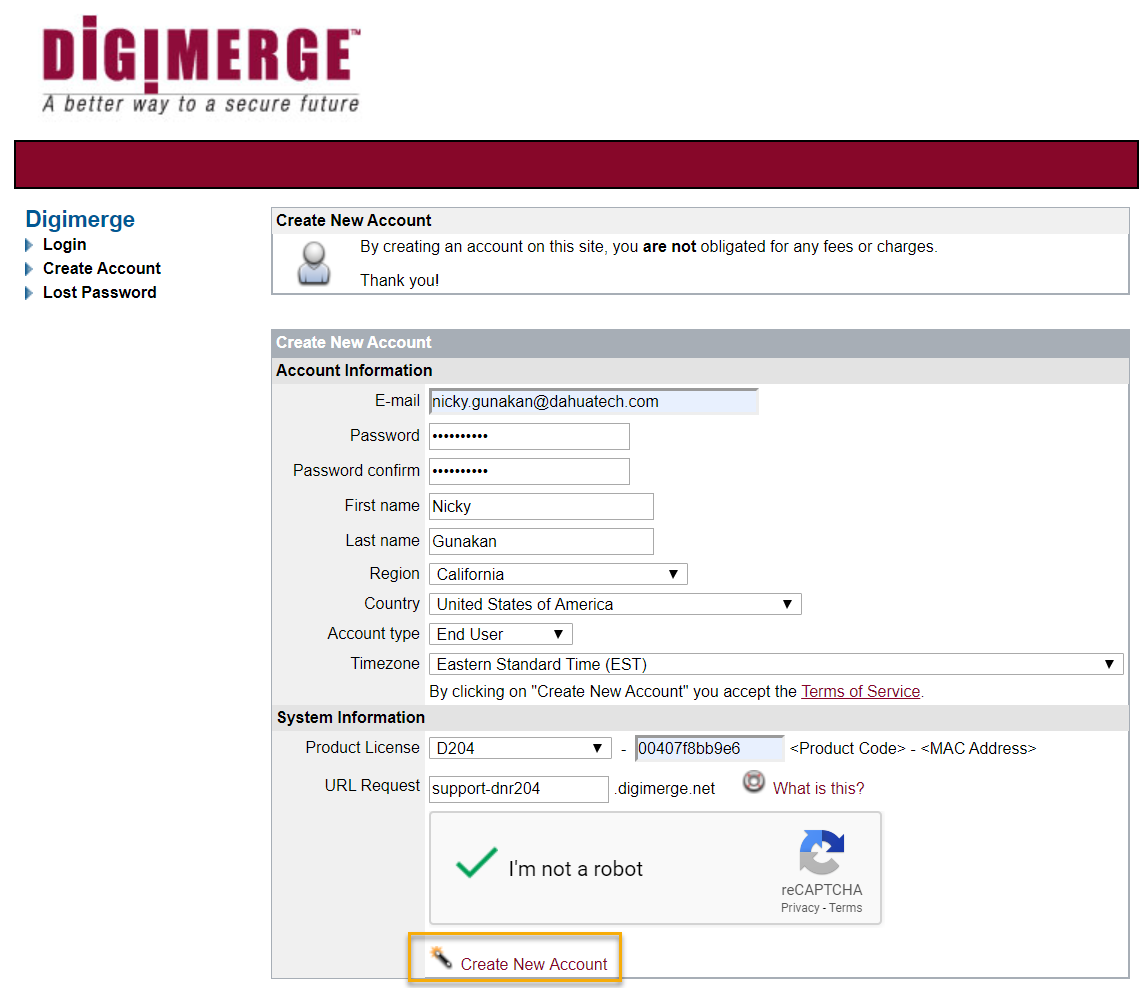Click the '.digimerge.net' domain text
Viewport: 1148px width, 988px height.
pyautogui.click(x=665, y=789)
